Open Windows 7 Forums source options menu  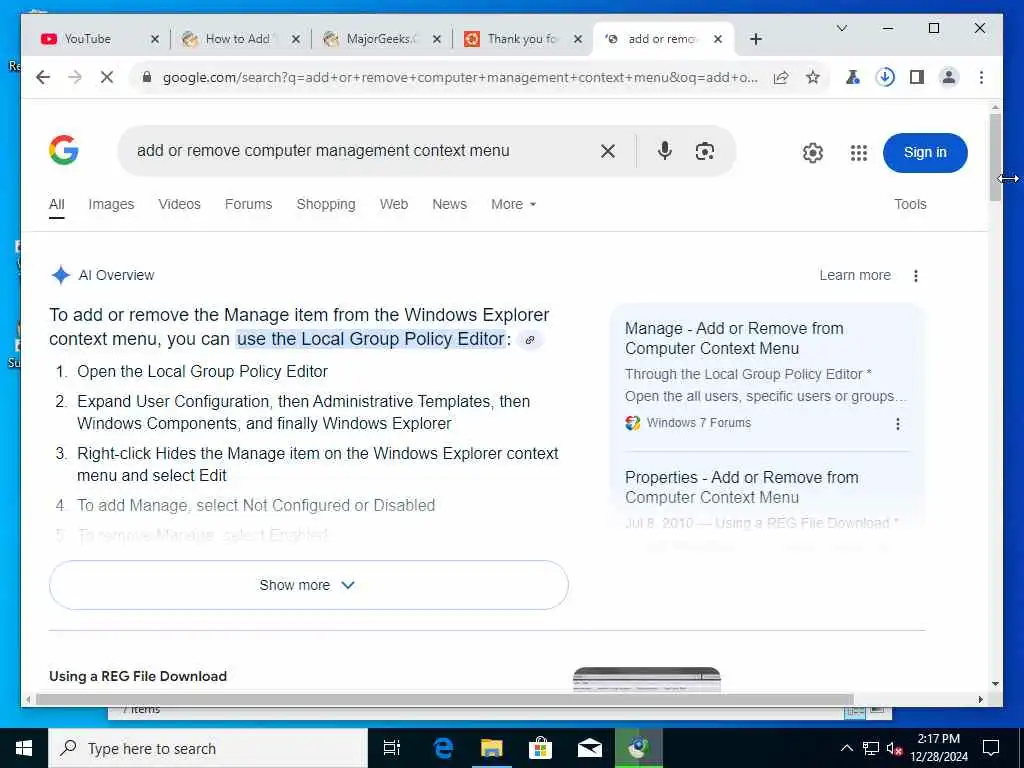coord(898,424)
